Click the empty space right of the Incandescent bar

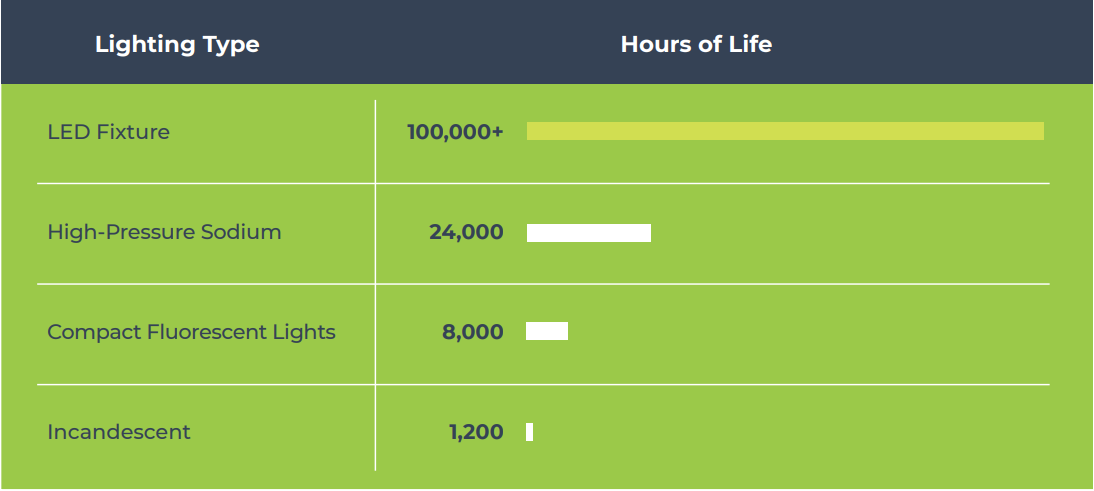790,432
